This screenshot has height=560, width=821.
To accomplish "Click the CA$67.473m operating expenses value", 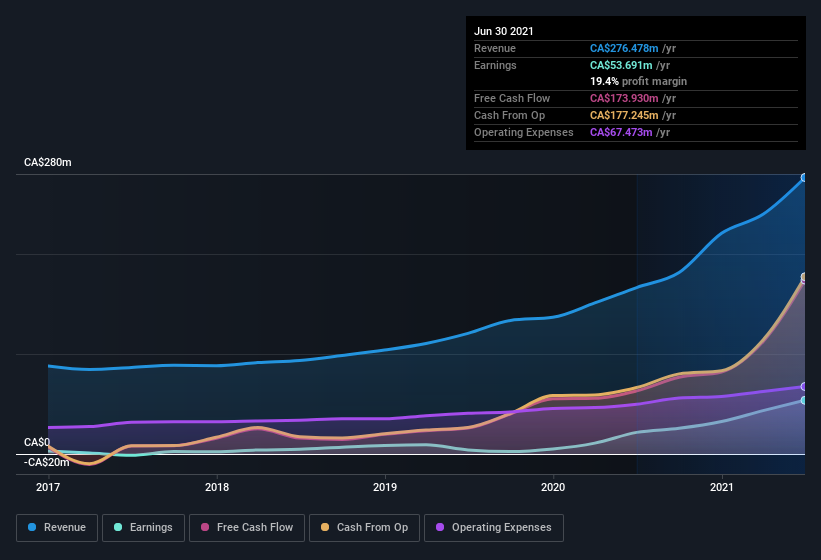I will [621, 132].
